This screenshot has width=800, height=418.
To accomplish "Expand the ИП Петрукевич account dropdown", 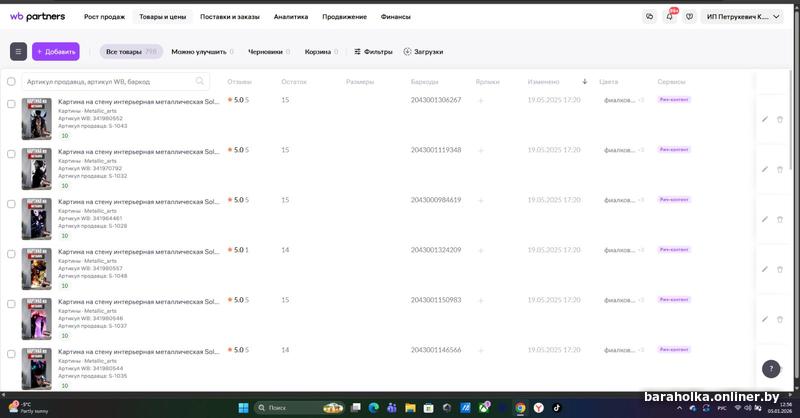I will pyautogui.click(x=744, y=17).
